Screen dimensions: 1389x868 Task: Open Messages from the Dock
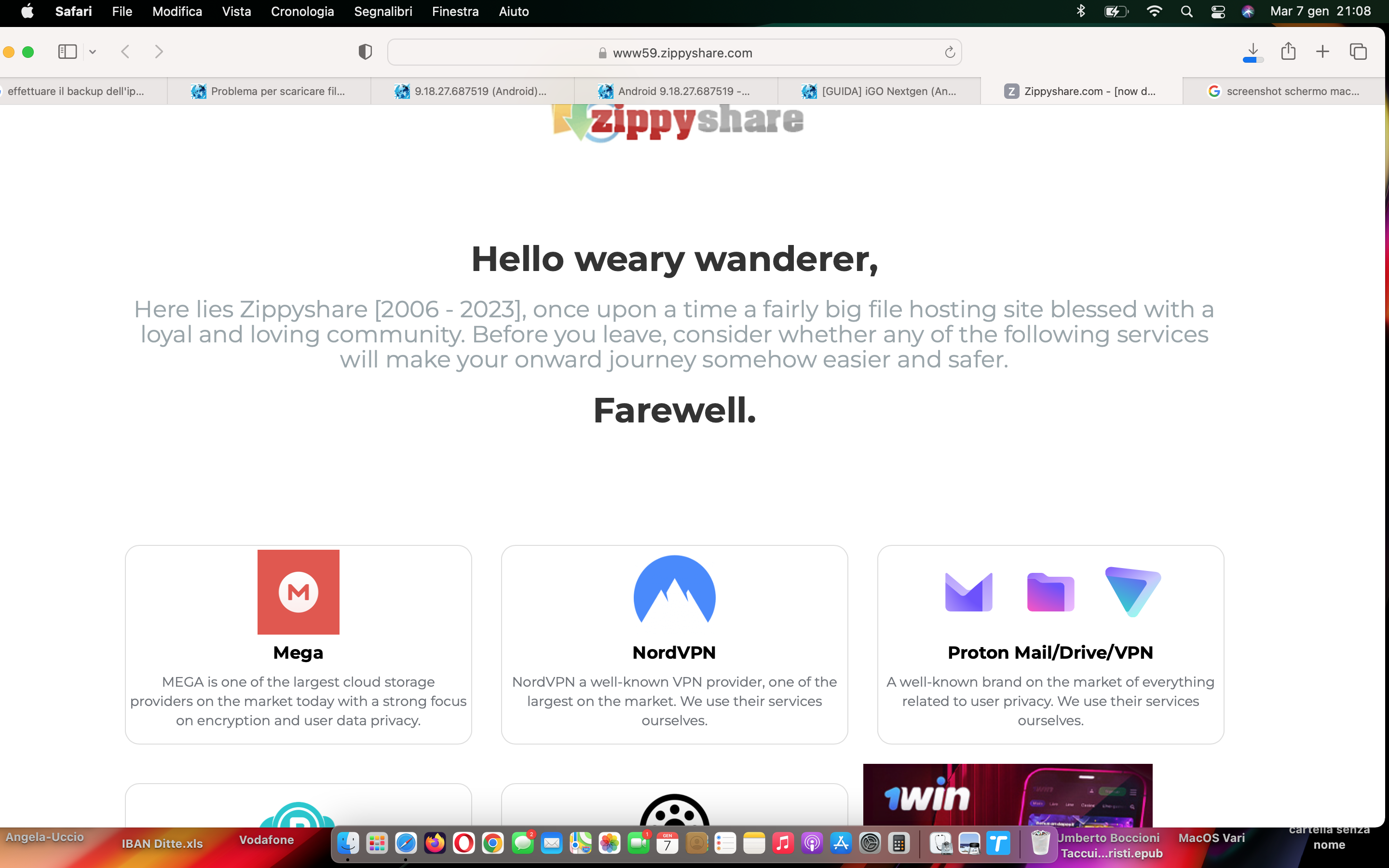[522, 843]
